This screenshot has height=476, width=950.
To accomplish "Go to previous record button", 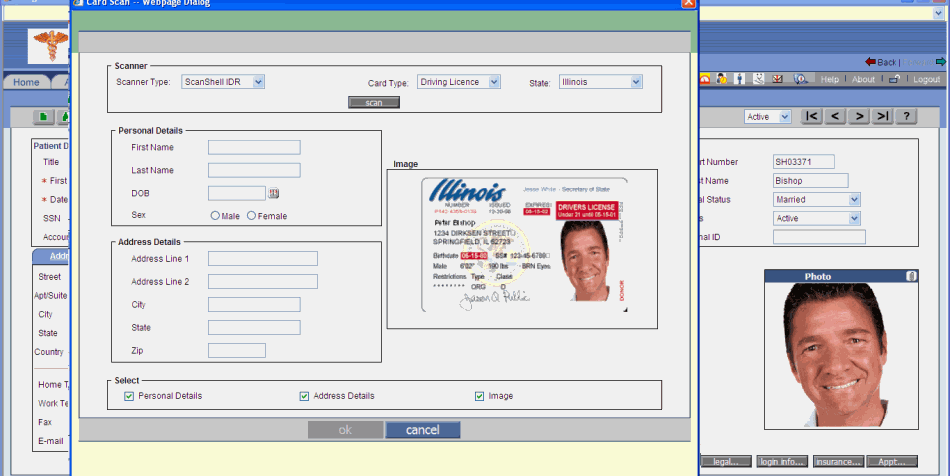I will 835,116.
